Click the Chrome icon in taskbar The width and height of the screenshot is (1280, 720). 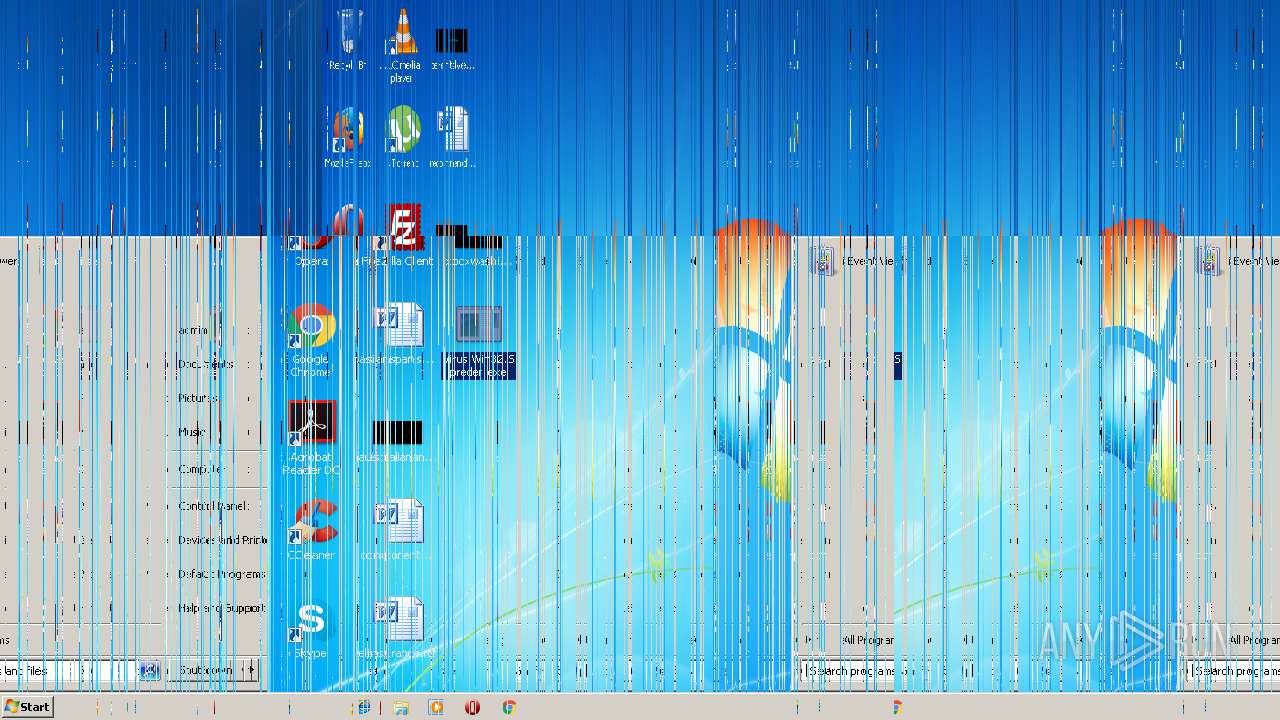pos(509,707)
